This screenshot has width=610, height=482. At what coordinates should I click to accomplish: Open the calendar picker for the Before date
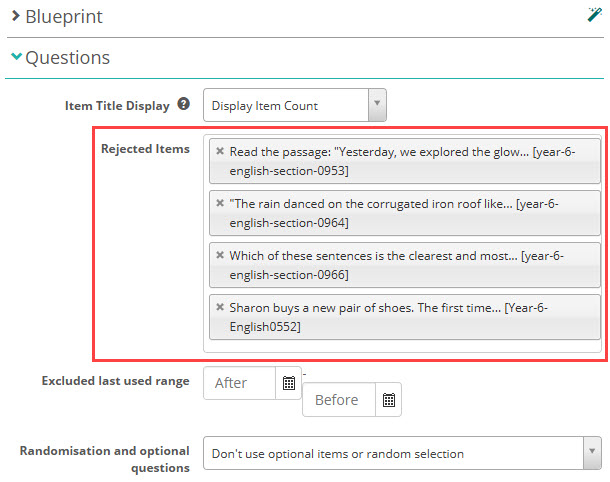coord(388,400)
